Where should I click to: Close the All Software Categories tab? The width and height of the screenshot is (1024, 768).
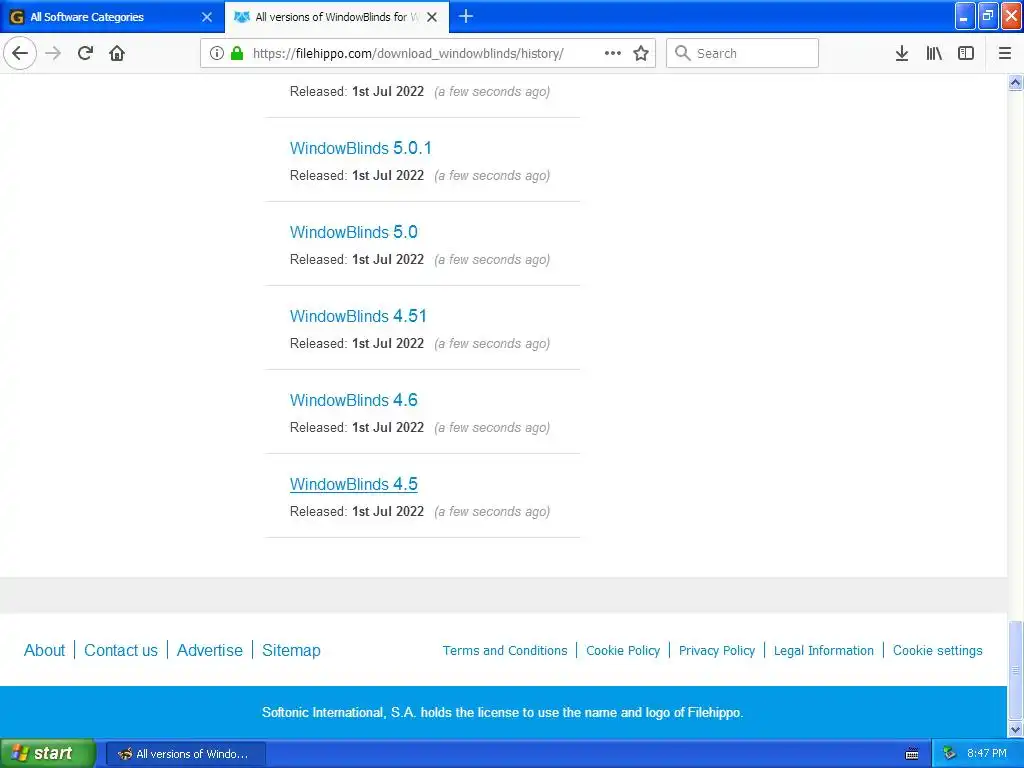point(207,17)
